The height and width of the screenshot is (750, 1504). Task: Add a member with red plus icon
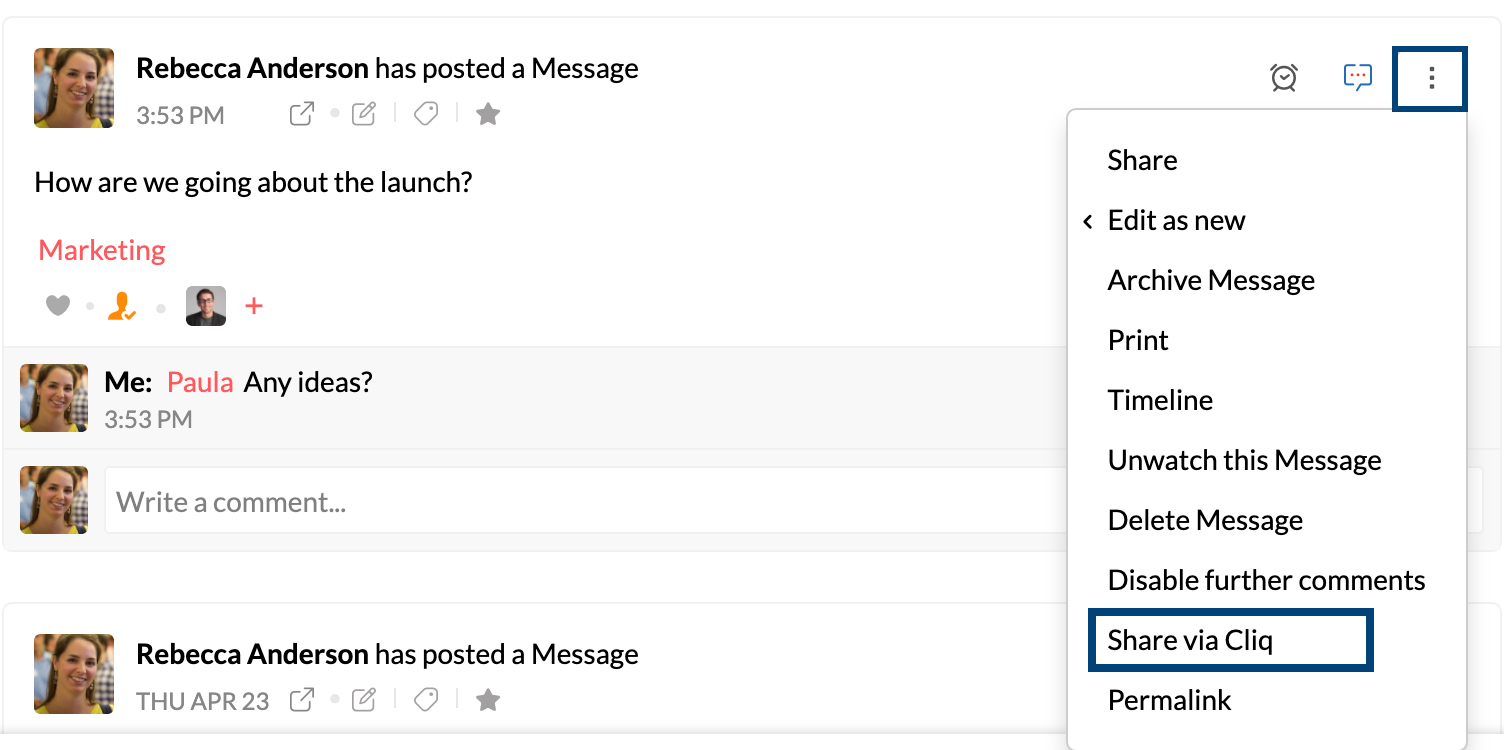254,306
